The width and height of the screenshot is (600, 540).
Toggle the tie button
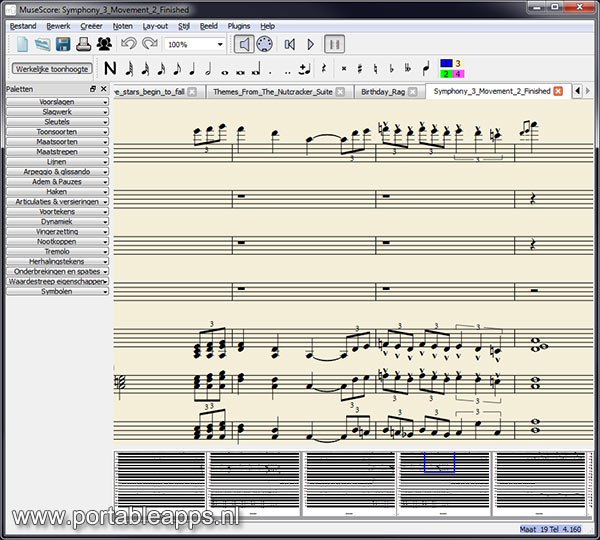point(305,69)
